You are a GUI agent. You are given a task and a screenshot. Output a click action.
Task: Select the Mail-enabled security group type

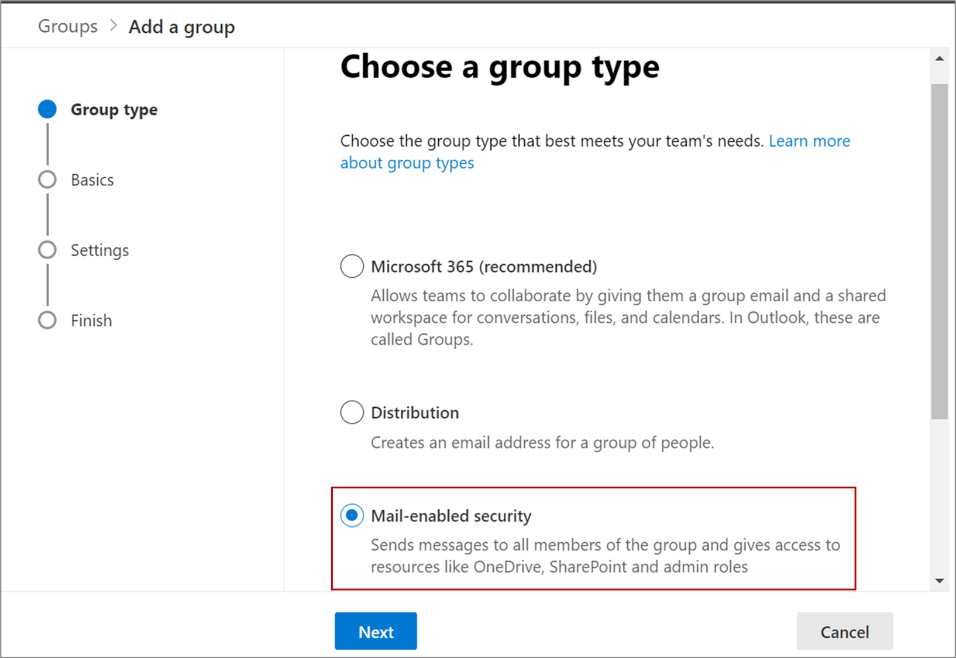[x=351, y=515]
